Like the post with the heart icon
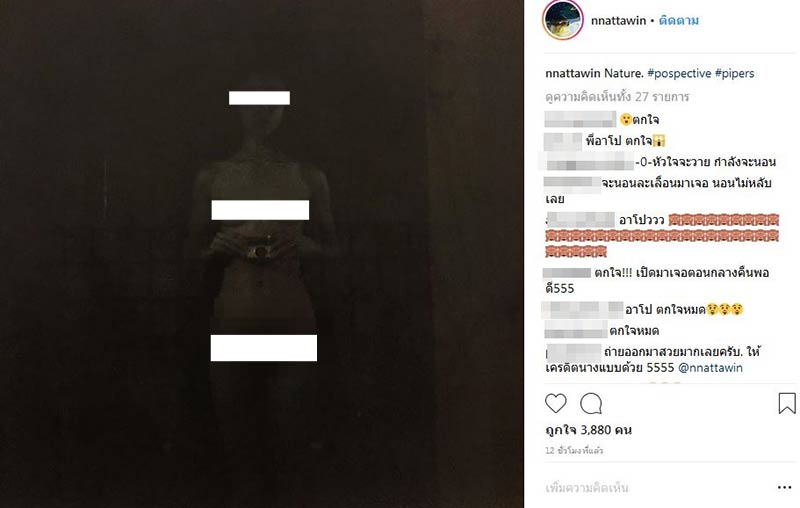 point(556,403)
